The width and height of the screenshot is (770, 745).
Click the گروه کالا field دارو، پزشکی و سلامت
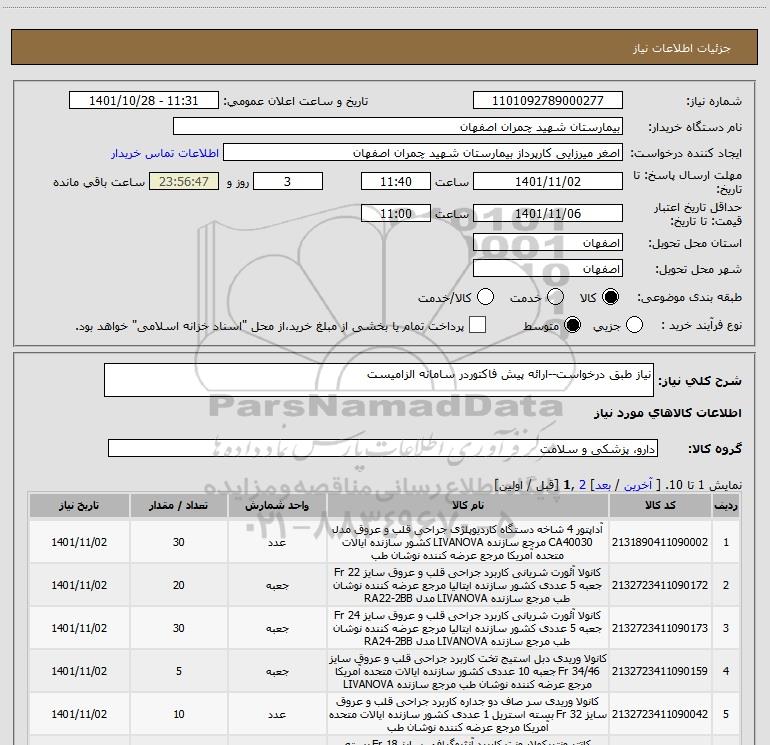coord(383,448)
